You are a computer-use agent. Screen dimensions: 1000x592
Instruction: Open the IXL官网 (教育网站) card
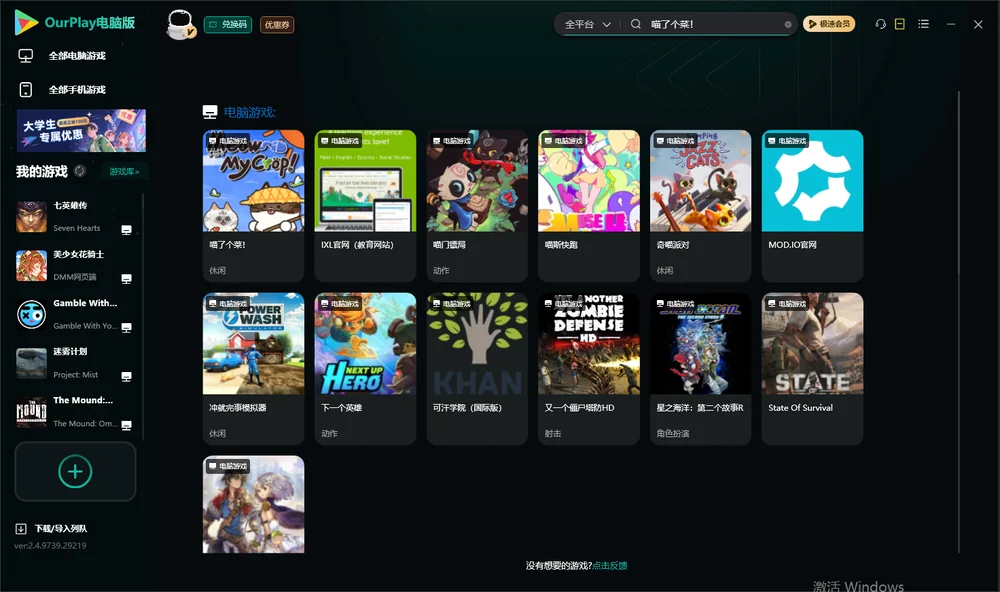(x=365, y=205)
